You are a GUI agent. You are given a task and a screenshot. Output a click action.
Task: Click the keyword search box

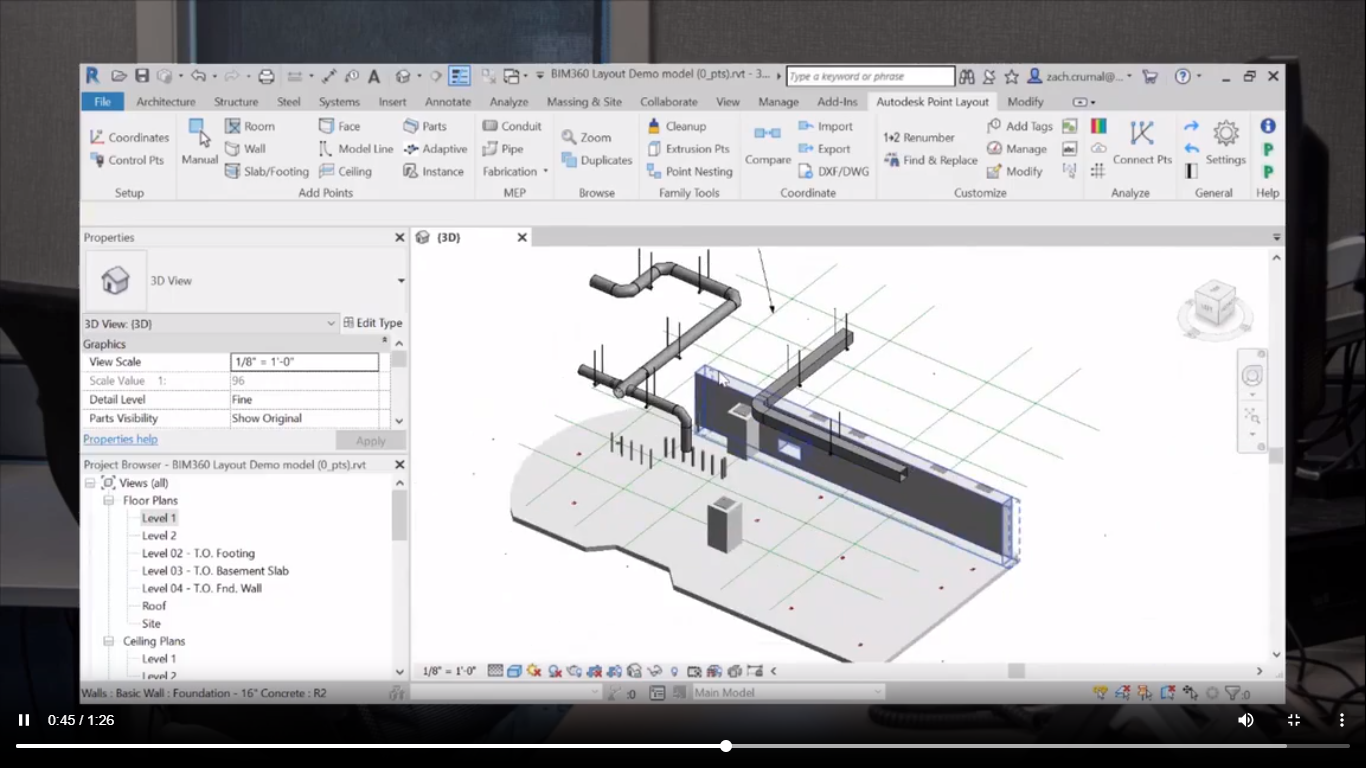pos(870,76)
